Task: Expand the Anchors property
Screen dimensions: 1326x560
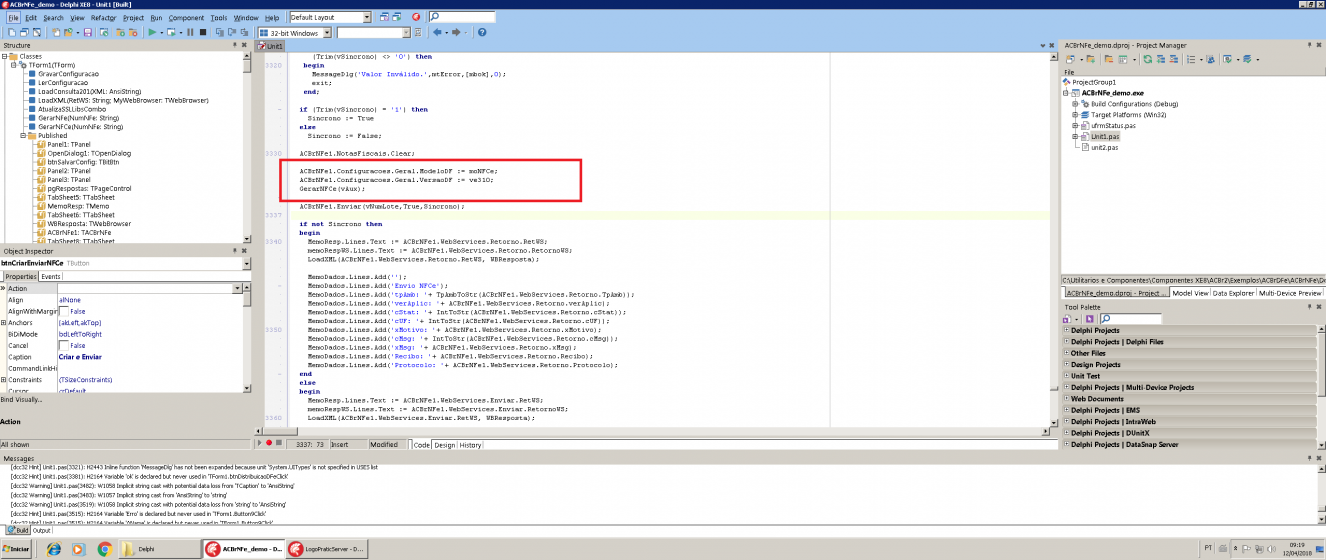Action: coord(4,323)
